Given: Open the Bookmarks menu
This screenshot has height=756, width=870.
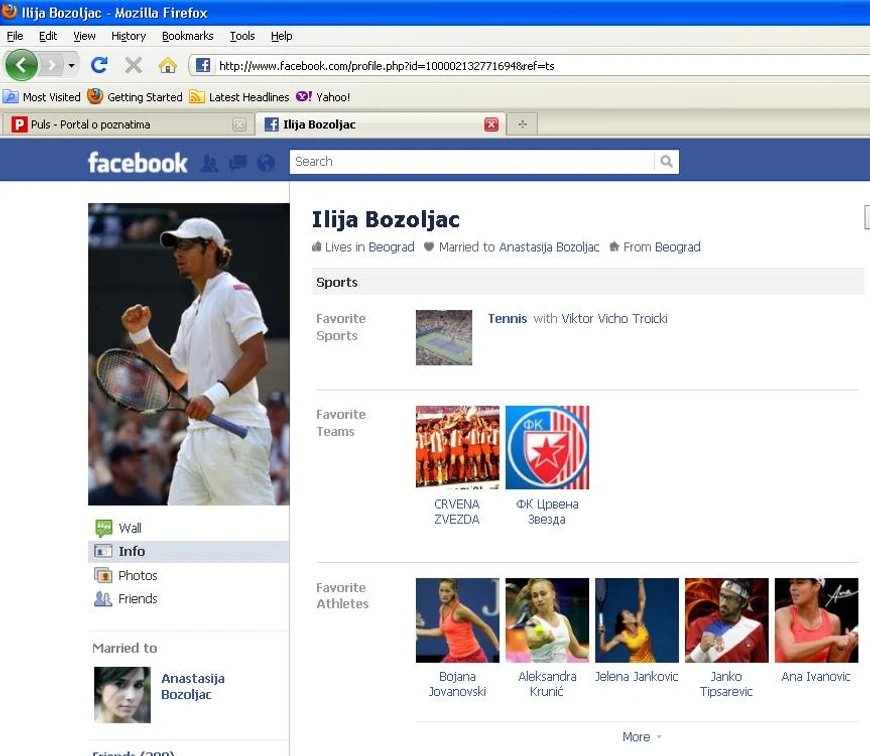Looking at the screenshot, I should pyautogui.click(x=188, y=36).
